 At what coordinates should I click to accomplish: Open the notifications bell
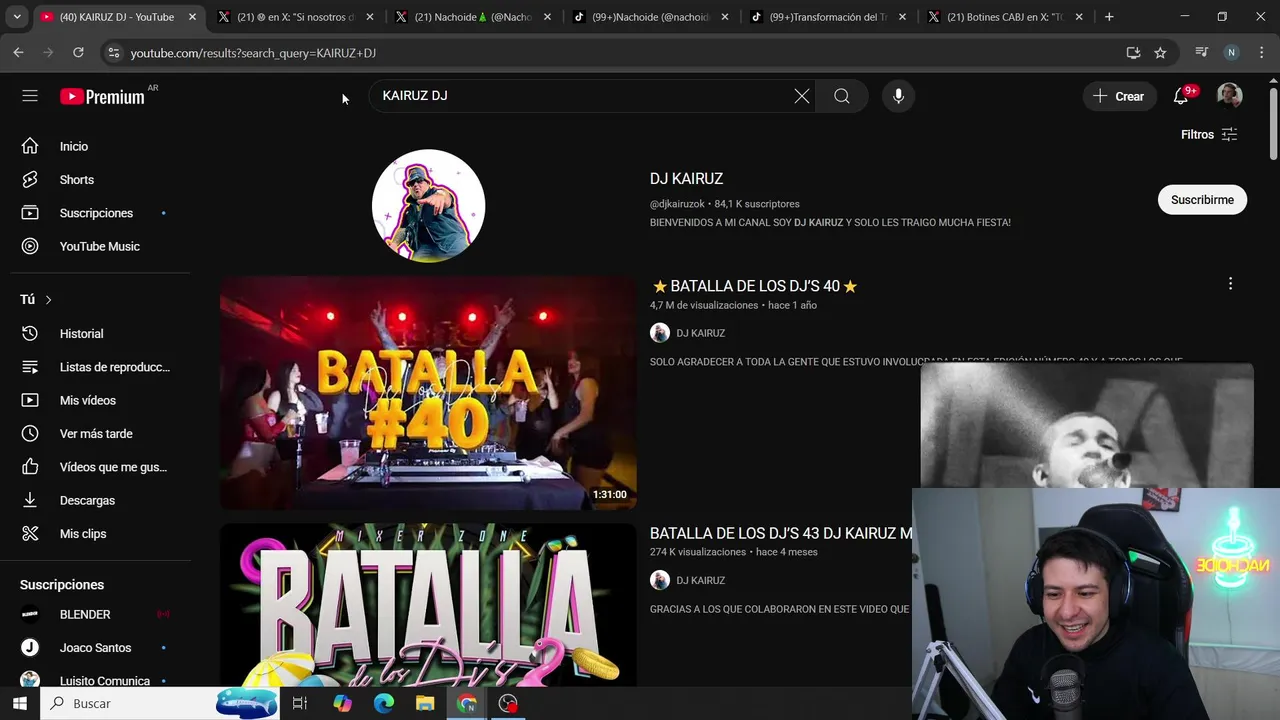[x=1181, y=96]
